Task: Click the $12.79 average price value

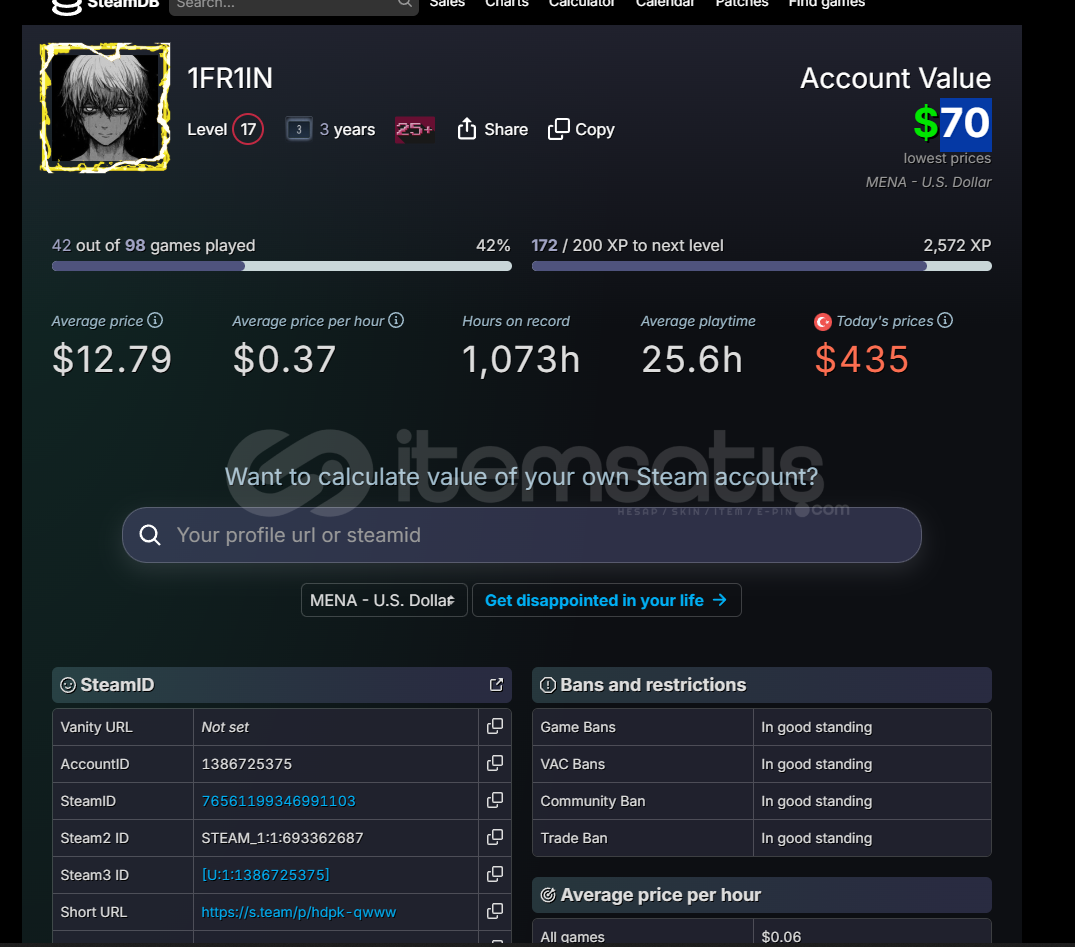Action: pos(112,359)
